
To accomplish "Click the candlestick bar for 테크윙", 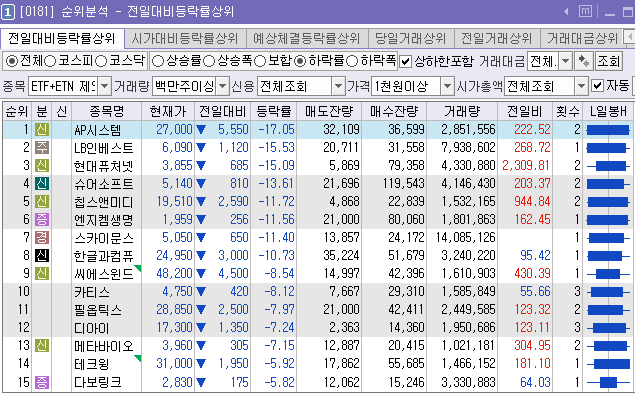I will click(607, 364).
